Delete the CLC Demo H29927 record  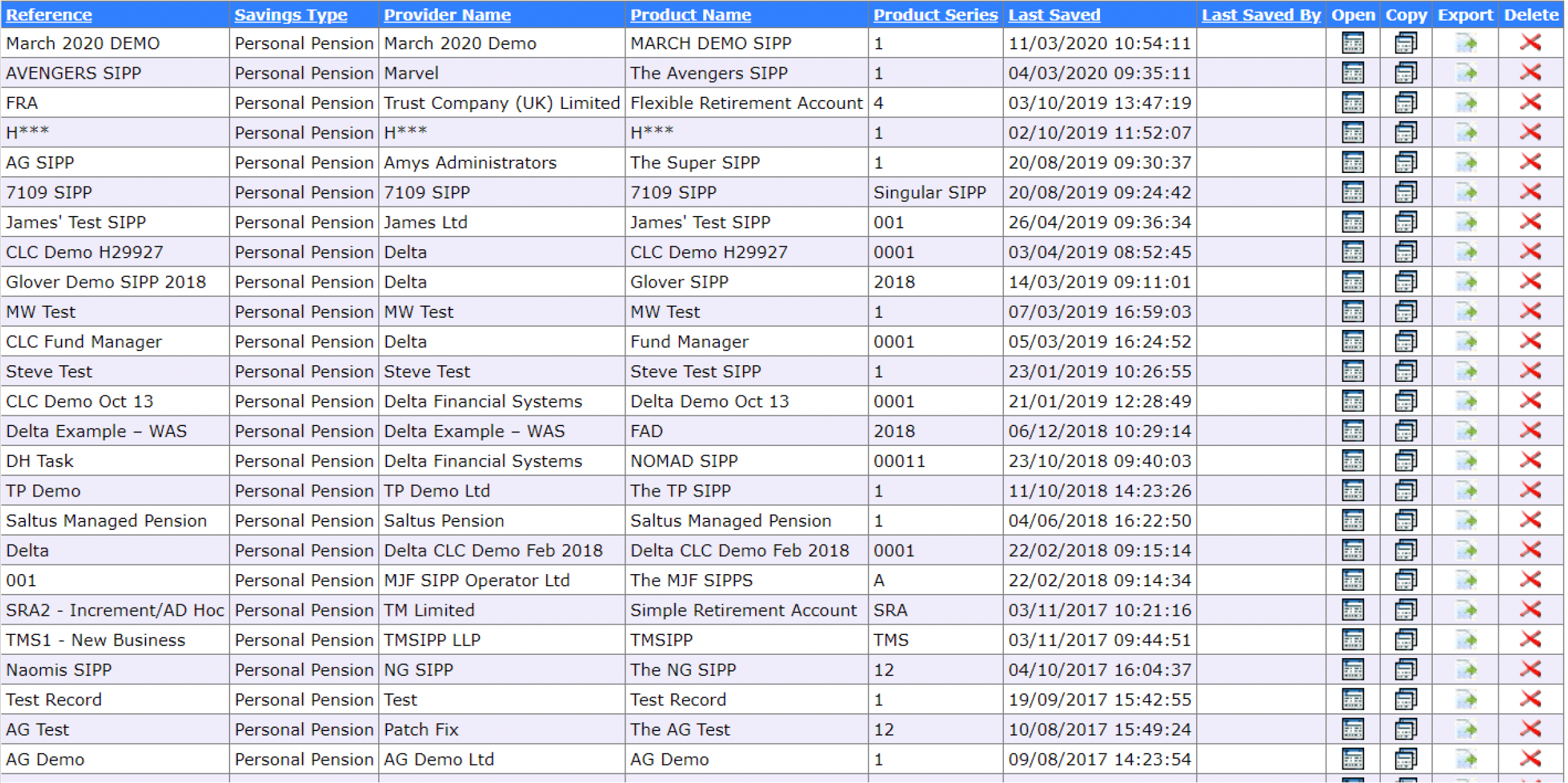(1530, 252)
